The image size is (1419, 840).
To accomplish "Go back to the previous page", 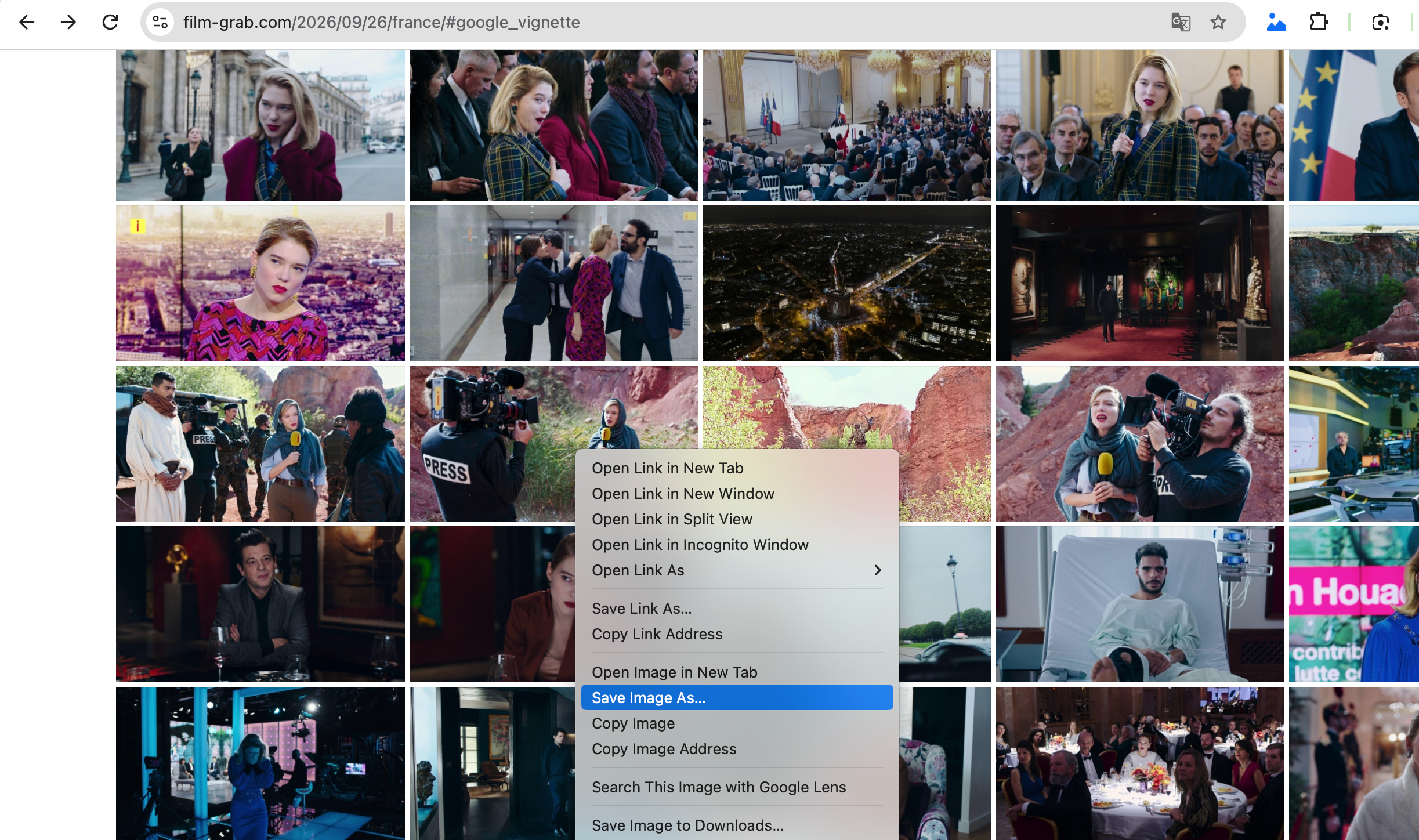I will 27,22.
